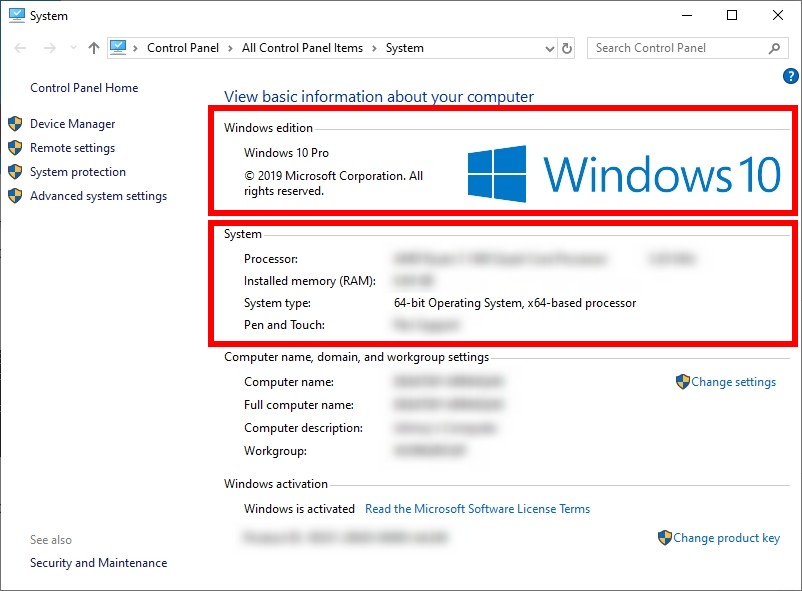Click Computer description label
Image resolution: width=802 pixels, height=591 pixels.
click(304, 428)
